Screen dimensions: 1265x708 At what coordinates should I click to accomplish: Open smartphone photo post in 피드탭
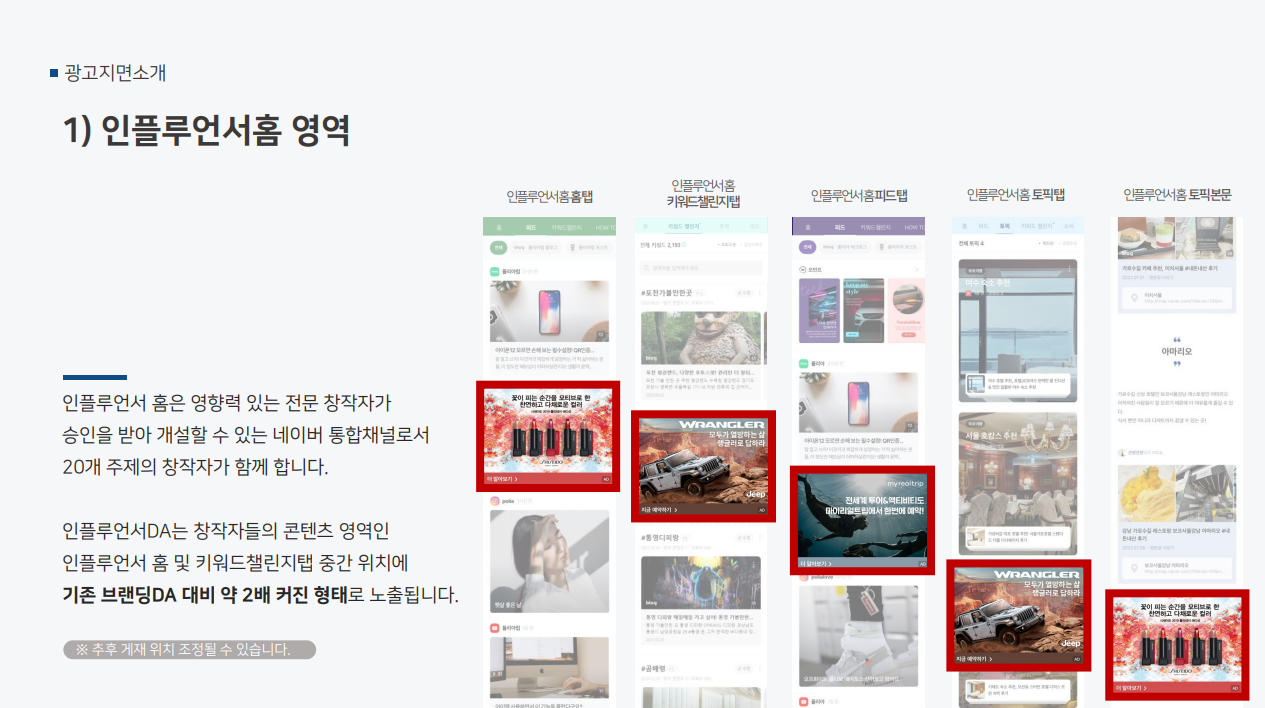coord(858,404)
